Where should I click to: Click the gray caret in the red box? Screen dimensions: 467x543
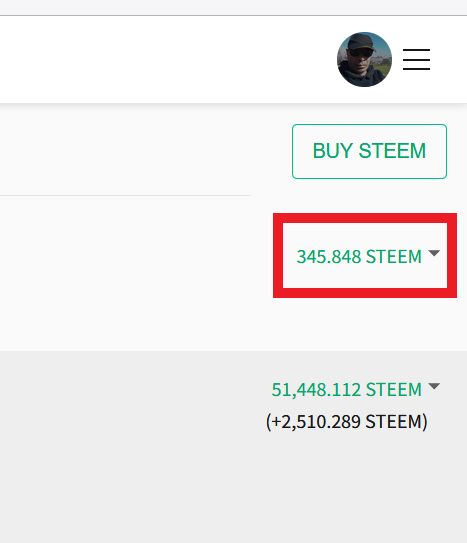tap(434, 253)
